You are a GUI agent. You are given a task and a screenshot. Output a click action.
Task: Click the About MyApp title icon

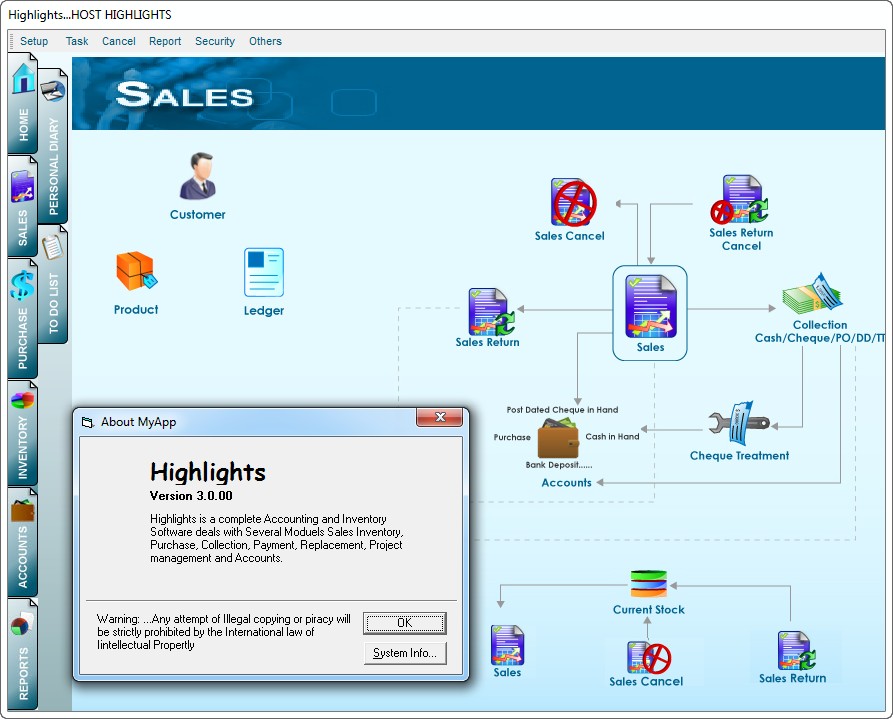click(87, 422)
